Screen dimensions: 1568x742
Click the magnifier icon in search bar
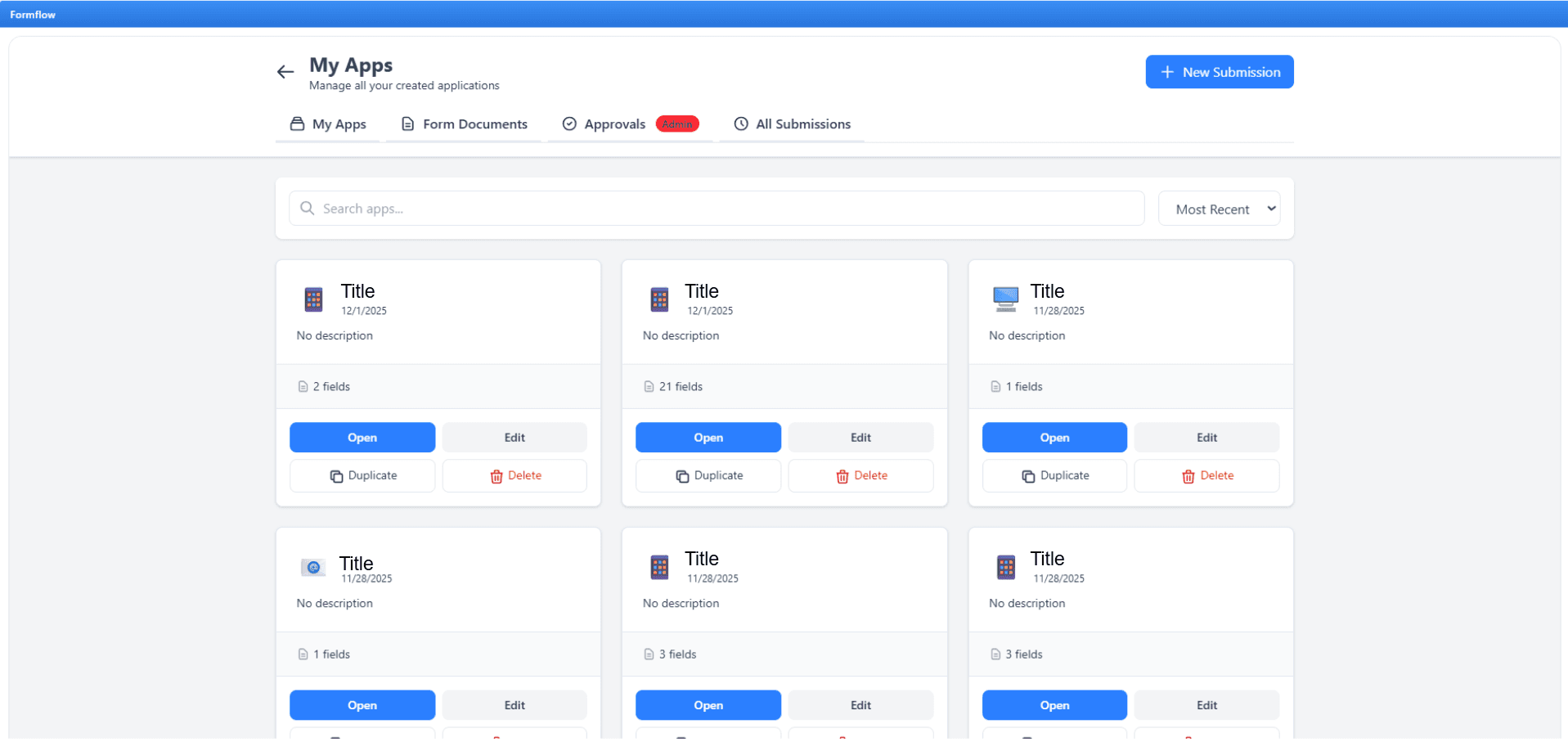307,209
